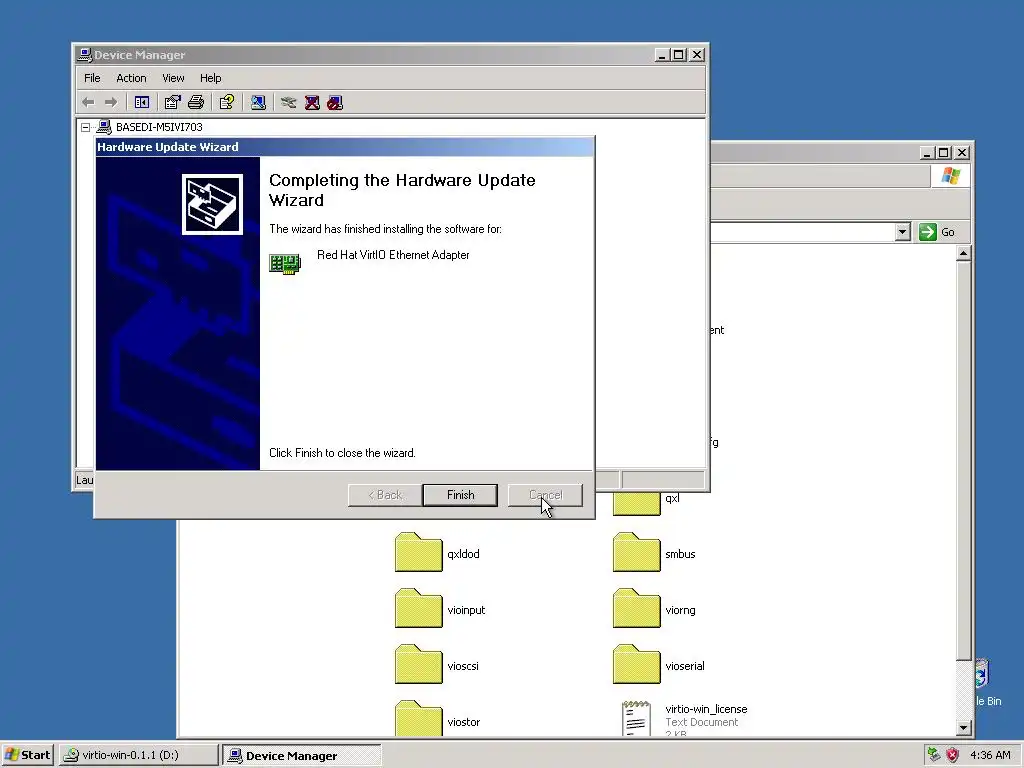Click the Update Driver toolbar icon

coord(289,103)
